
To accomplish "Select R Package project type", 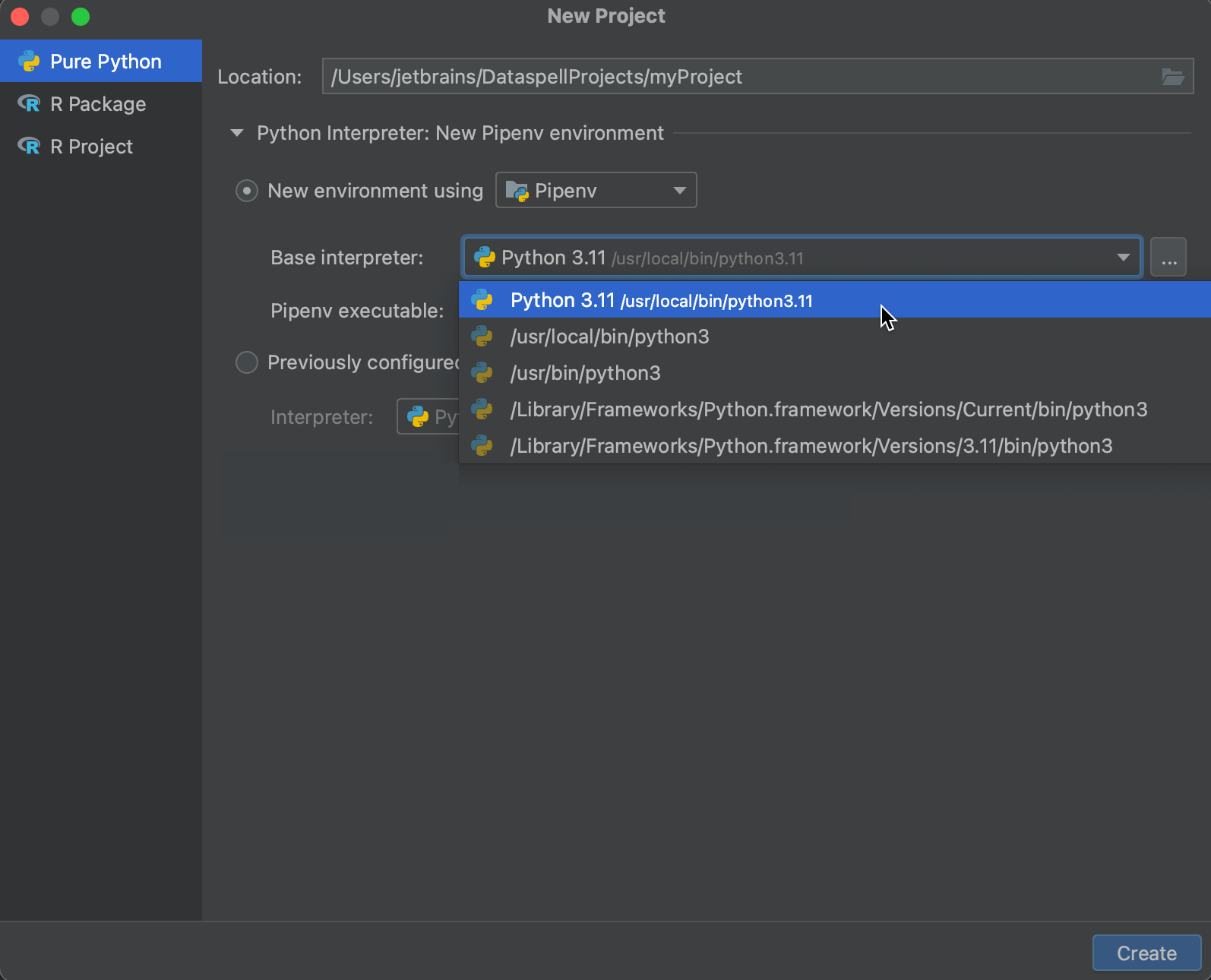I will tap(98, 104).
